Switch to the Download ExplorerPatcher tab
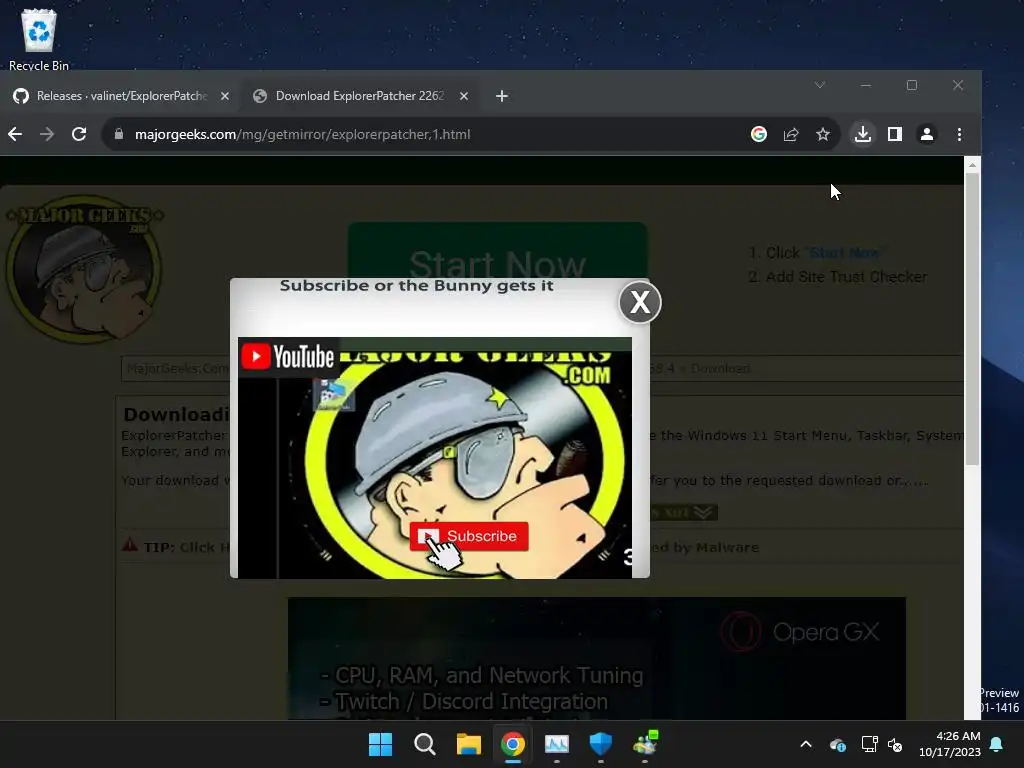The image size is (1024, 768). tap(359, 96)
